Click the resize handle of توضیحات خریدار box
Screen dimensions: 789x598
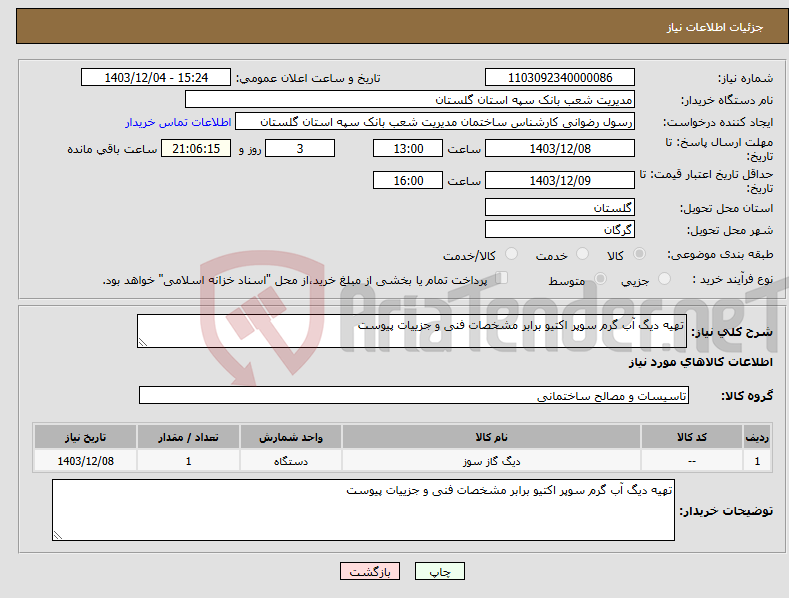(58, 535)
